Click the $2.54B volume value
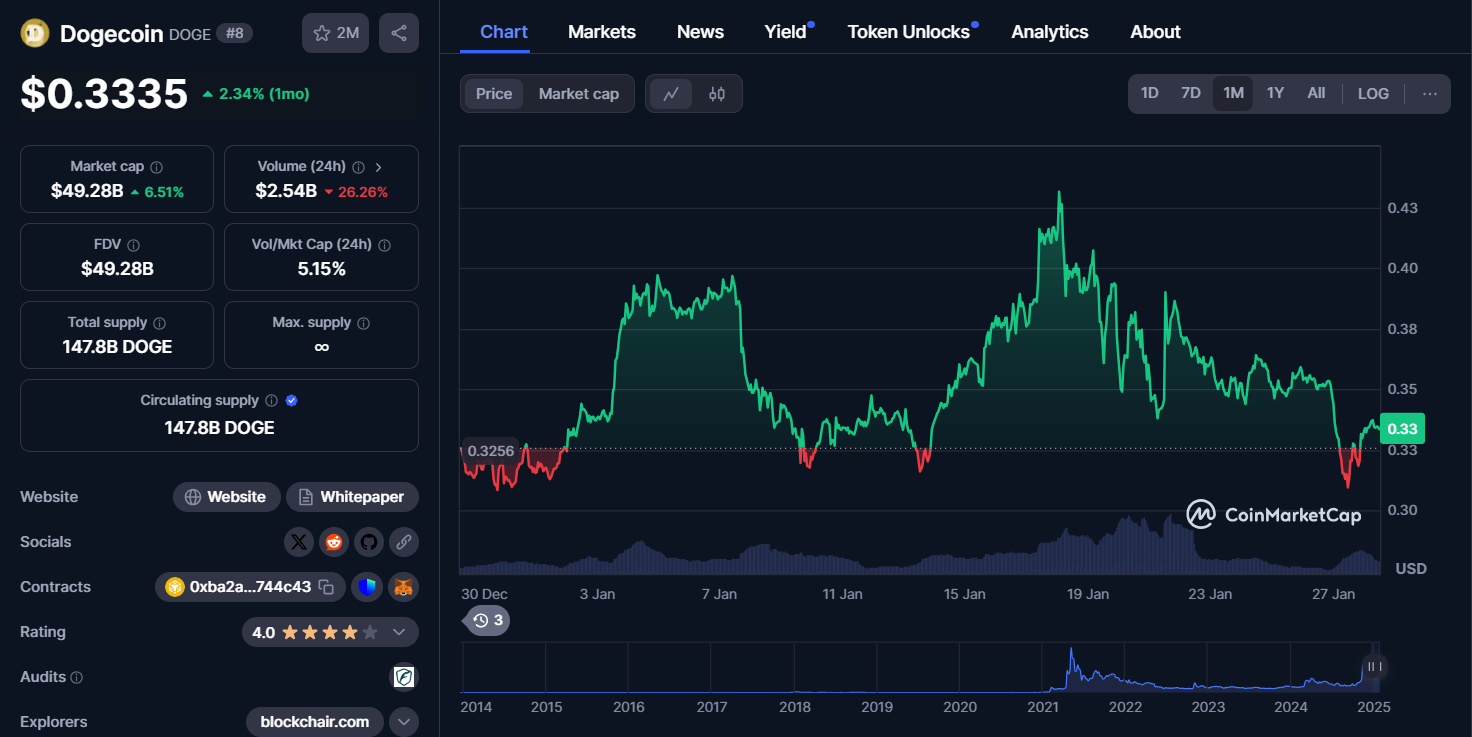This screenshot has width=1472, height=737. coord(286,191)
